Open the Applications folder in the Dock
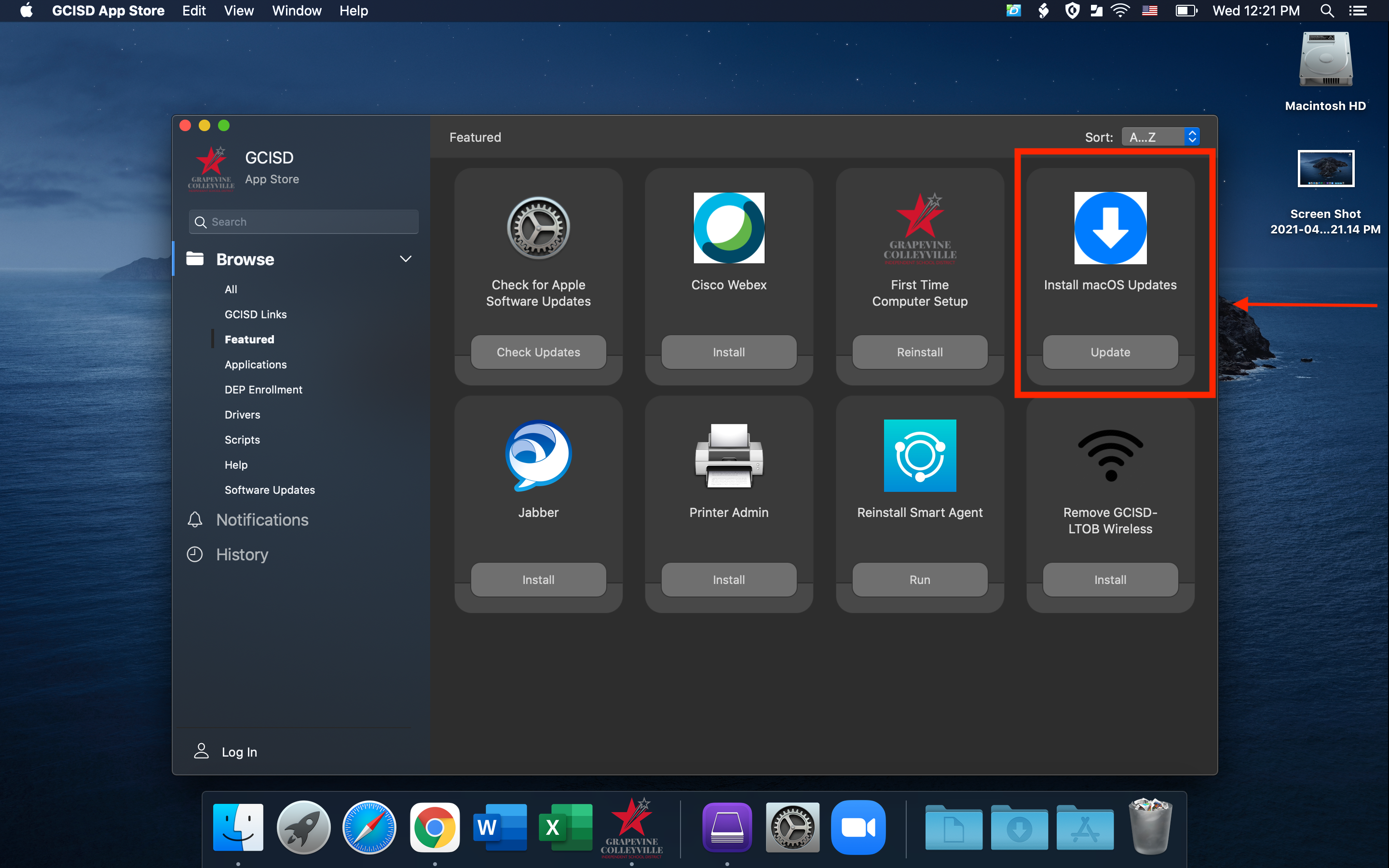 coord(1085,827)
